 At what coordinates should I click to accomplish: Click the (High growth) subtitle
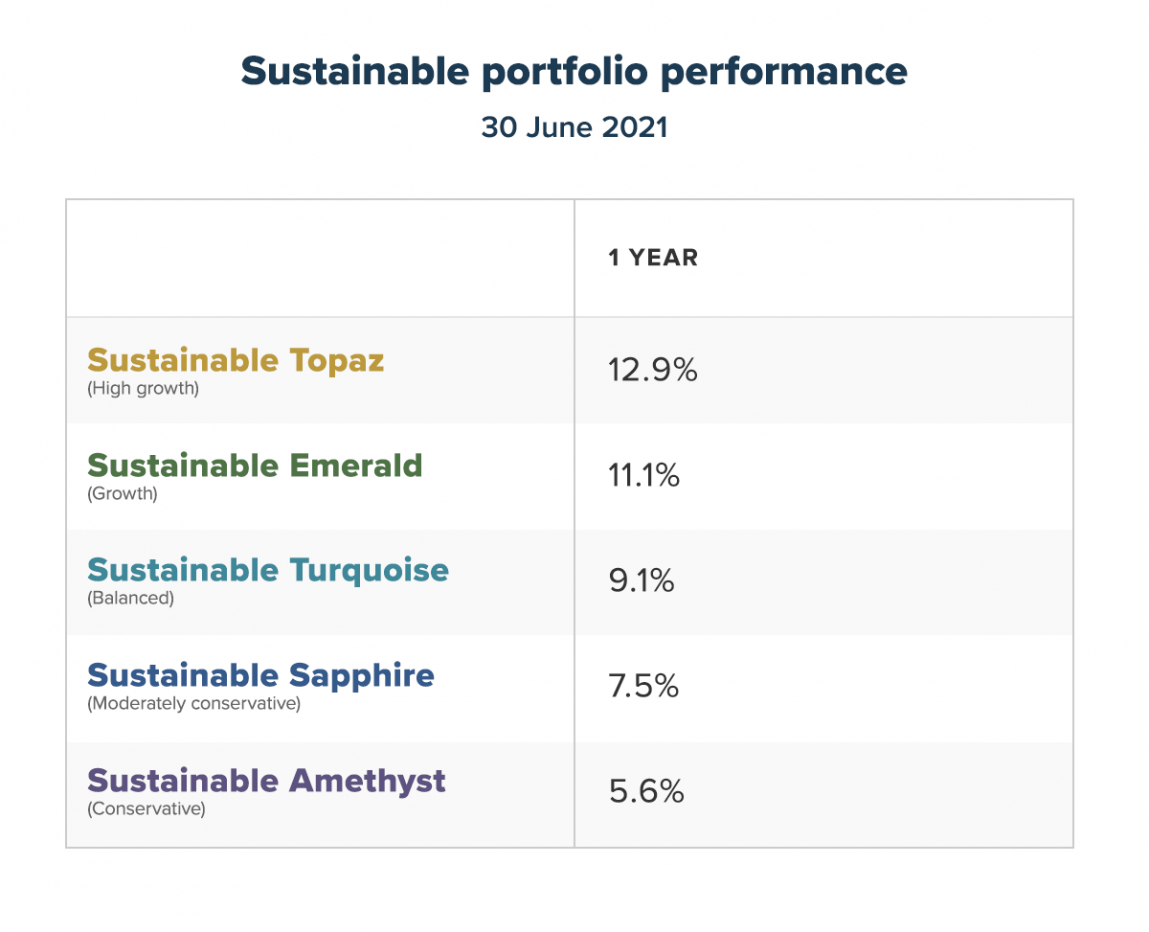click(x=143, y=389)
